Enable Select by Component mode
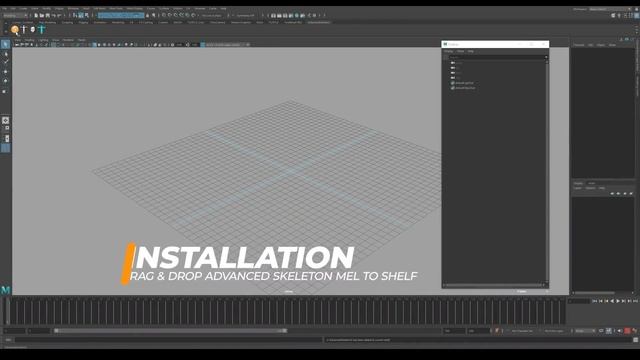Image resolution: width=640 pixels, height=360 pixels. click(87, 16)
